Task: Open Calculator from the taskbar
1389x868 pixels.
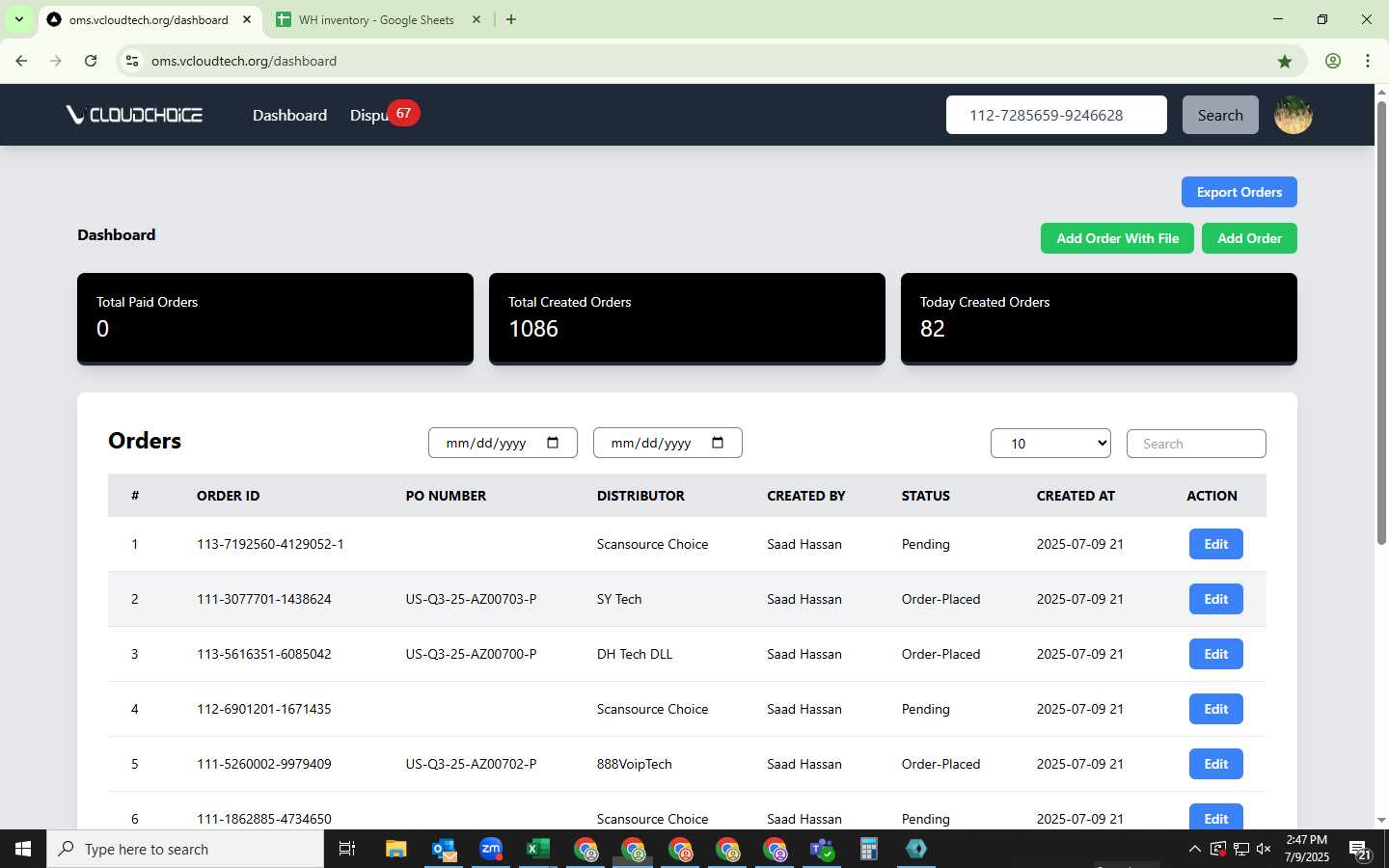Action: pos(869,849)
